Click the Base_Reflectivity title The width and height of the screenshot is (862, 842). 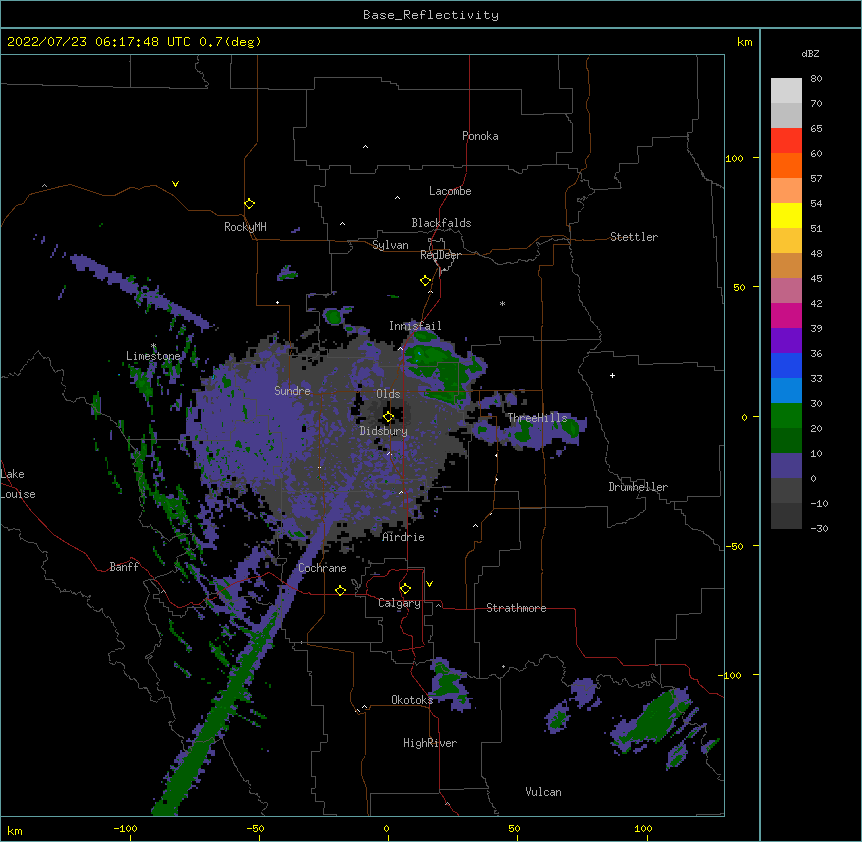point(431,15)
